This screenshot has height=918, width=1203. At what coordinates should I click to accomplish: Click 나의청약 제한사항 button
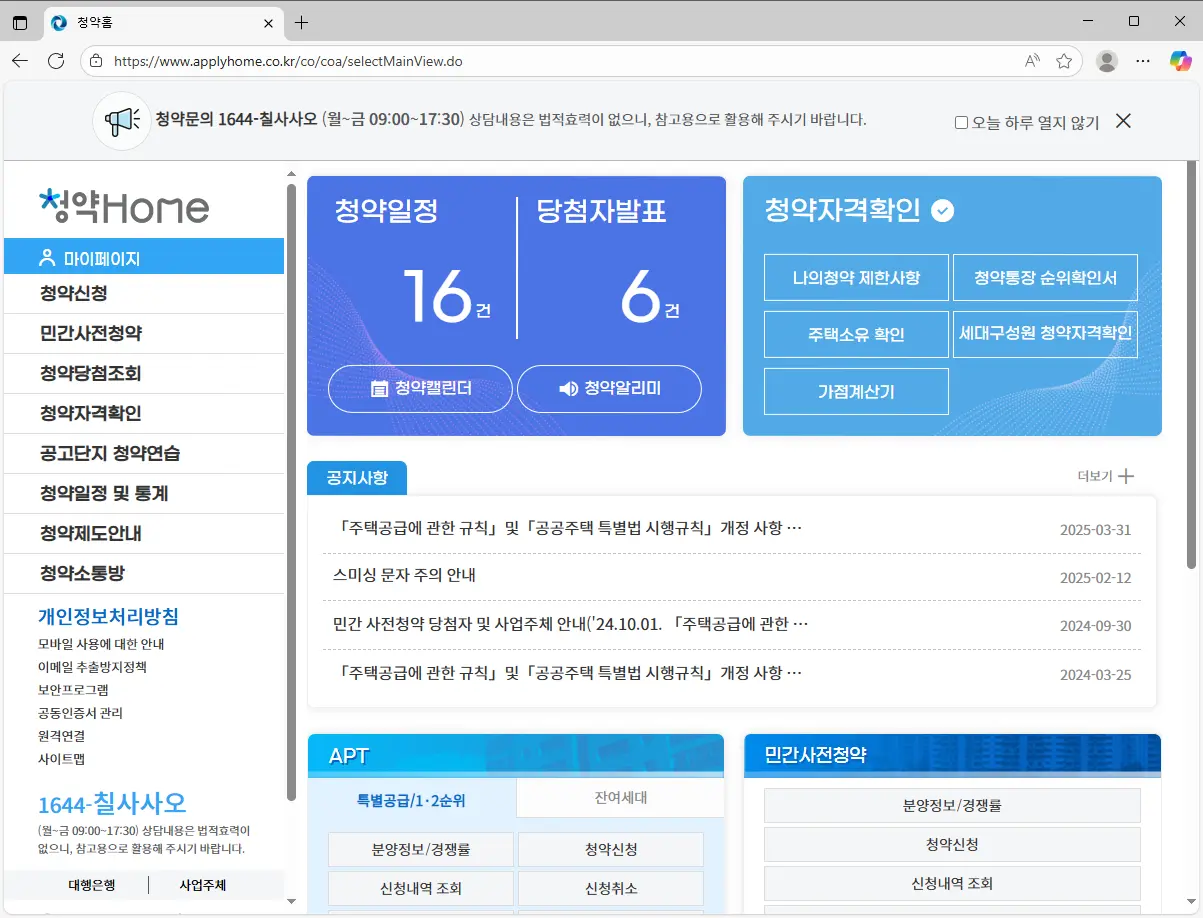(855, 277)
